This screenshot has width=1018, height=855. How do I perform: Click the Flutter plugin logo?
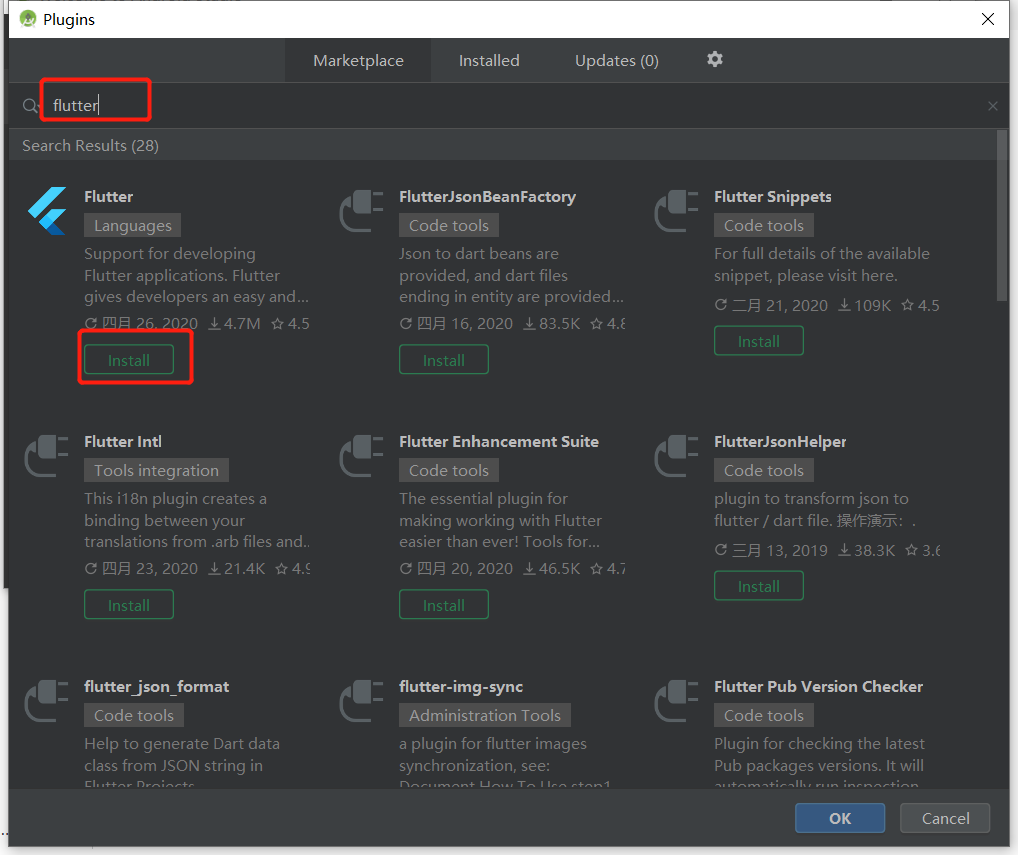(x=47, y=211)
